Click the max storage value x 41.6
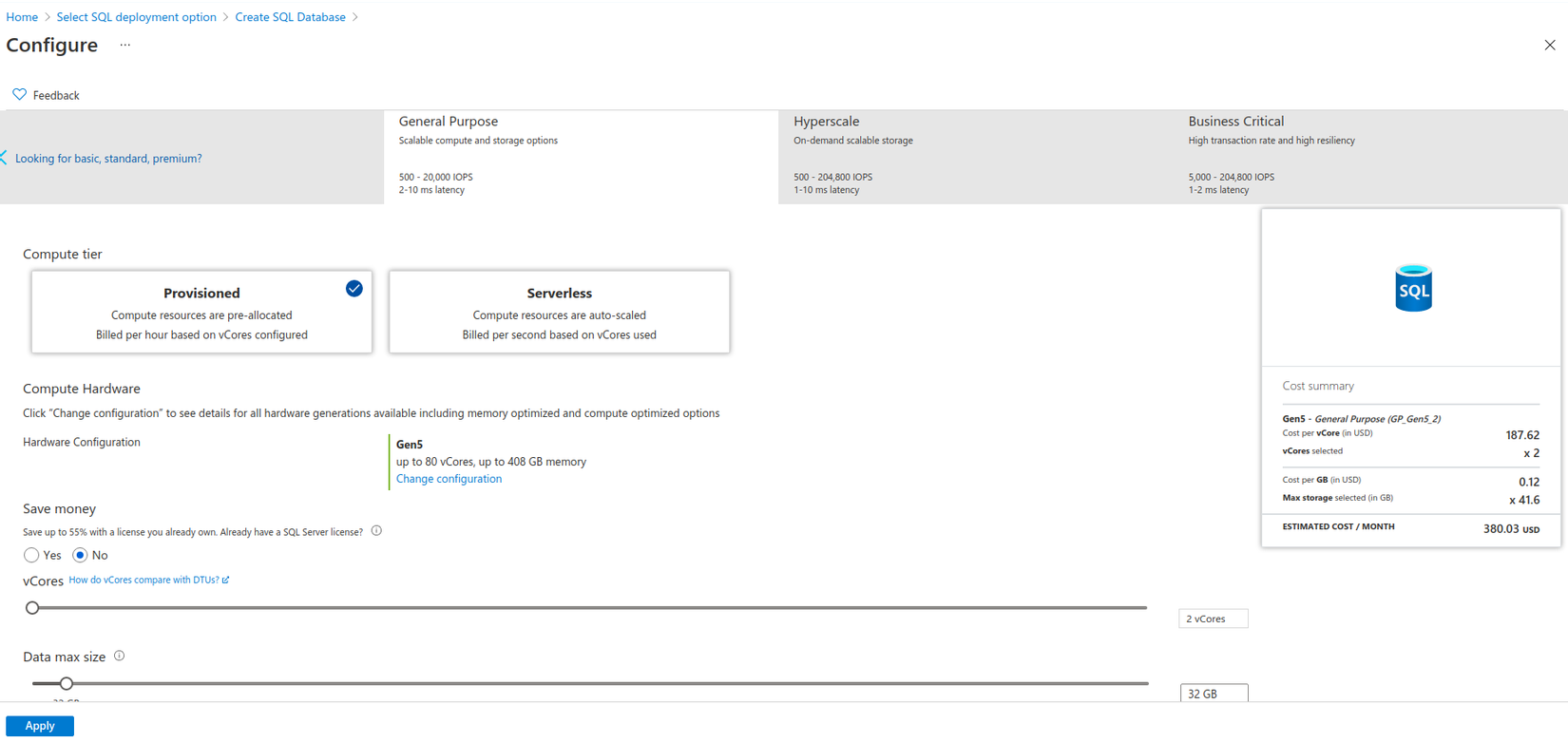This screenshot has width=1568, height=743. (1524, 500)
